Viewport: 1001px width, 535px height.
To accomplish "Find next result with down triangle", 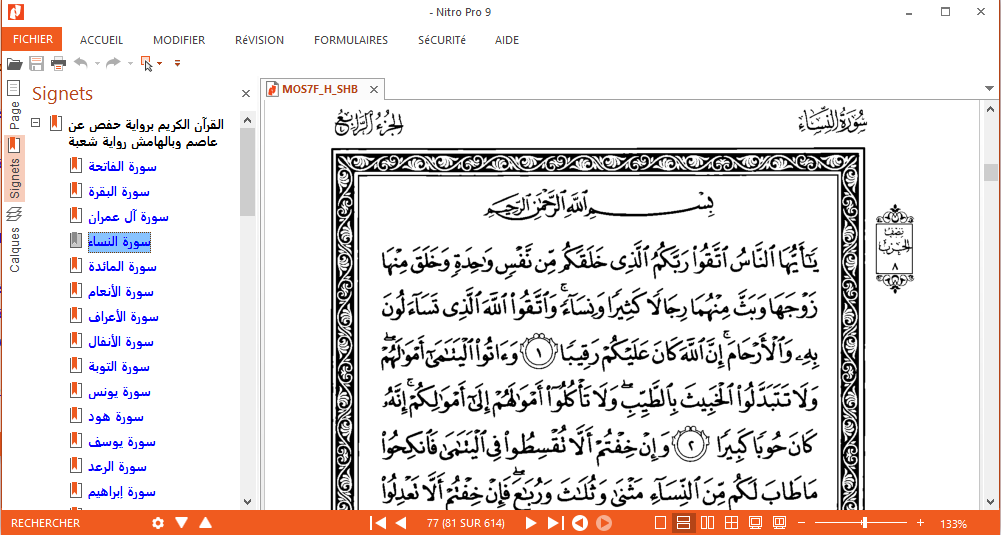I will 181,524.
